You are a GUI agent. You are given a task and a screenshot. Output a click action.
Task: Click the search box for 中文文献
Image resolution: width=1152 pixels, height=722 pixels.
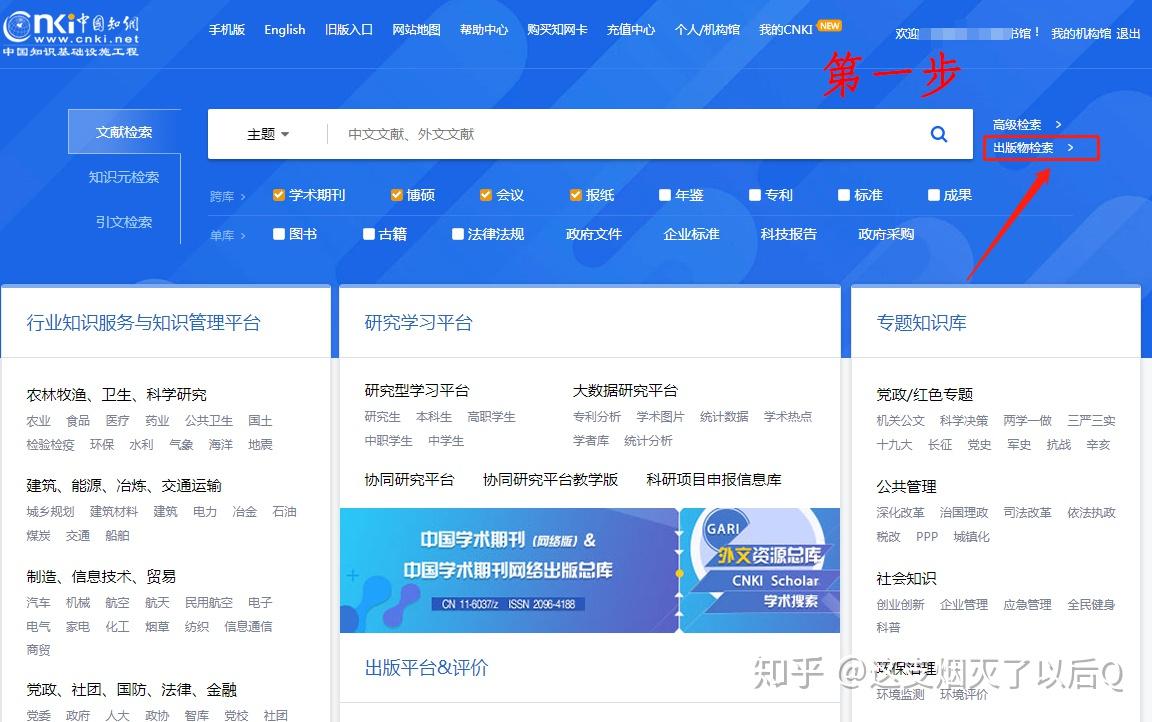tap(620, 134)
